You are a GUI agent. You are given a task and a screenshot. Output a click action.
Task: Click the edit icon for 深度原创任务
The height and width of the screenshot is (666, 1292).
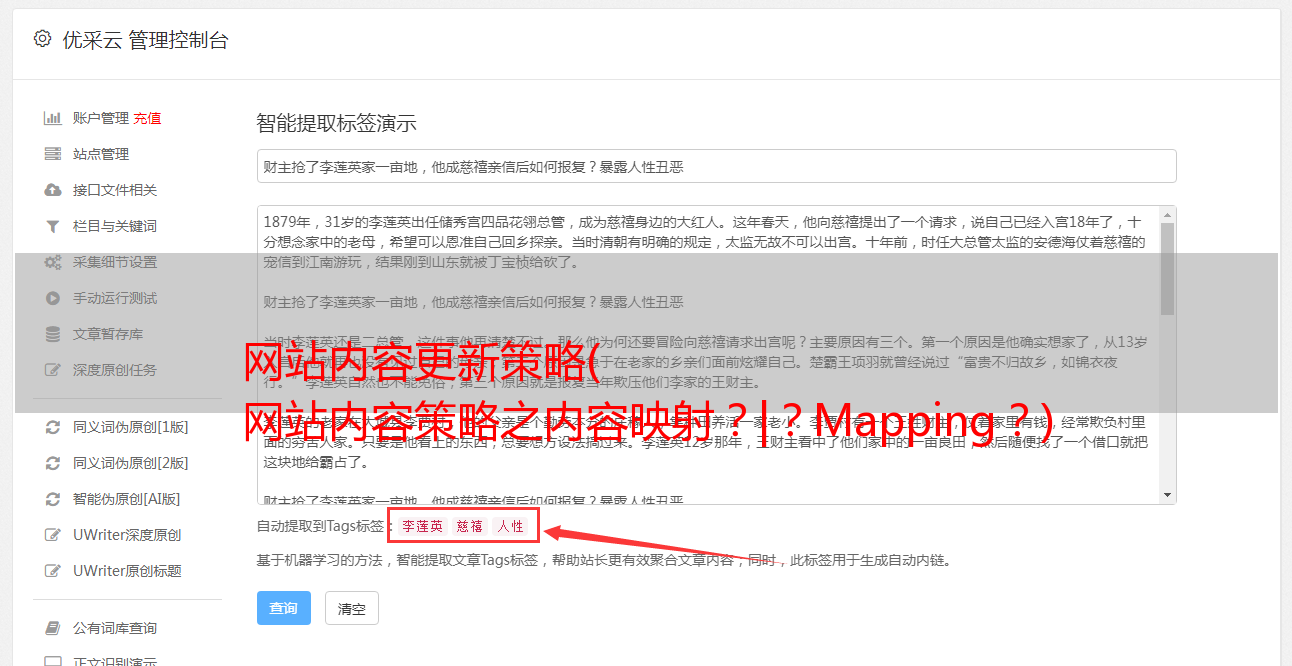tap(53, 370)
